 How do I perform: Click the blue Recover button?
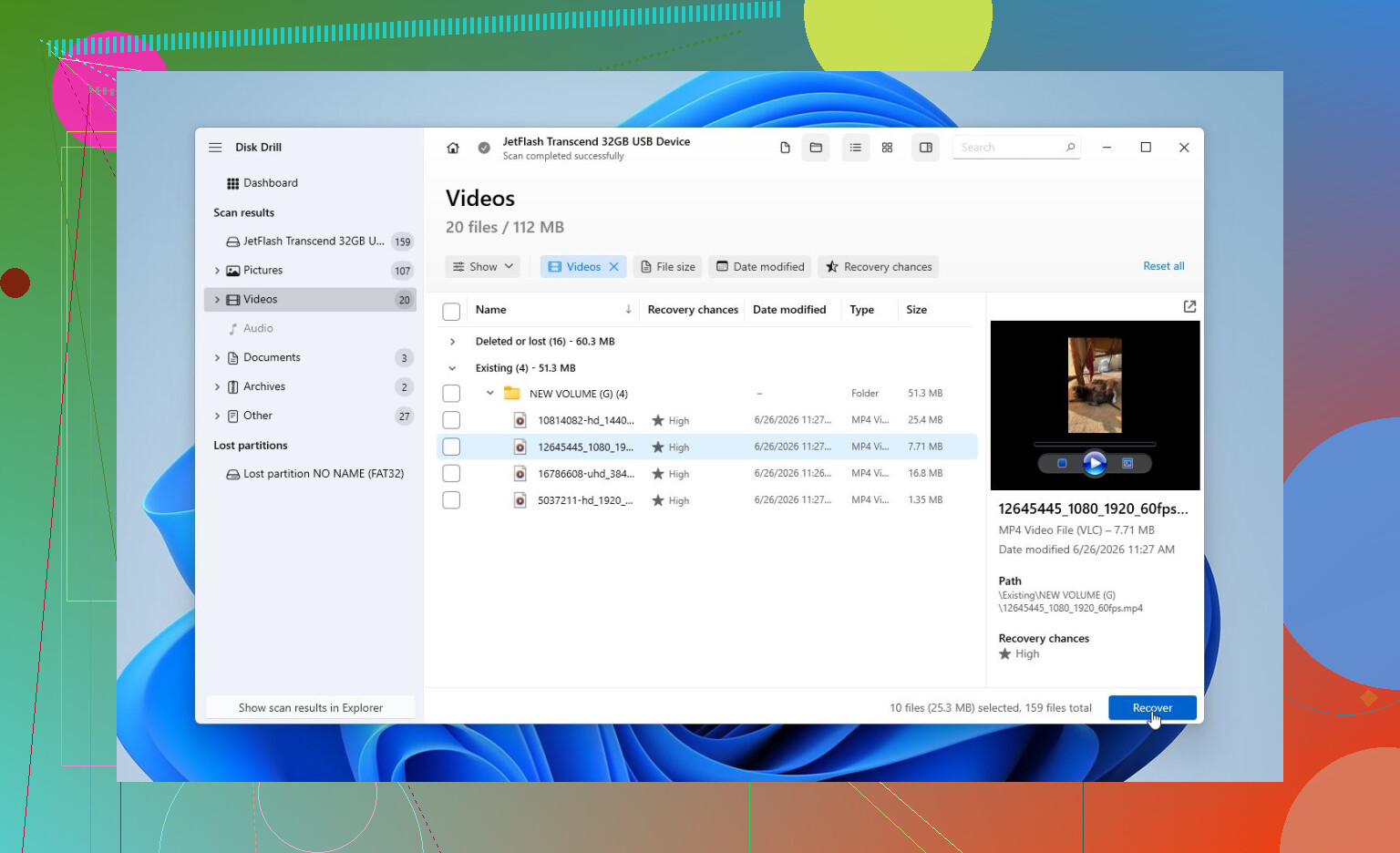pyautogui.click(x=1152, y=708)
